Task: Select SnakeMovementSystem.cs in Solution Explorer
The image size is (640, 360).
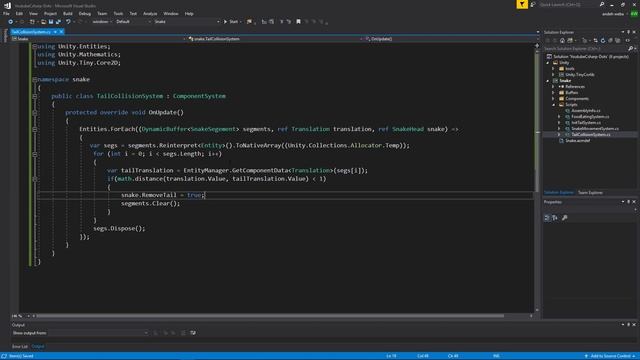Action: [594, 129]
